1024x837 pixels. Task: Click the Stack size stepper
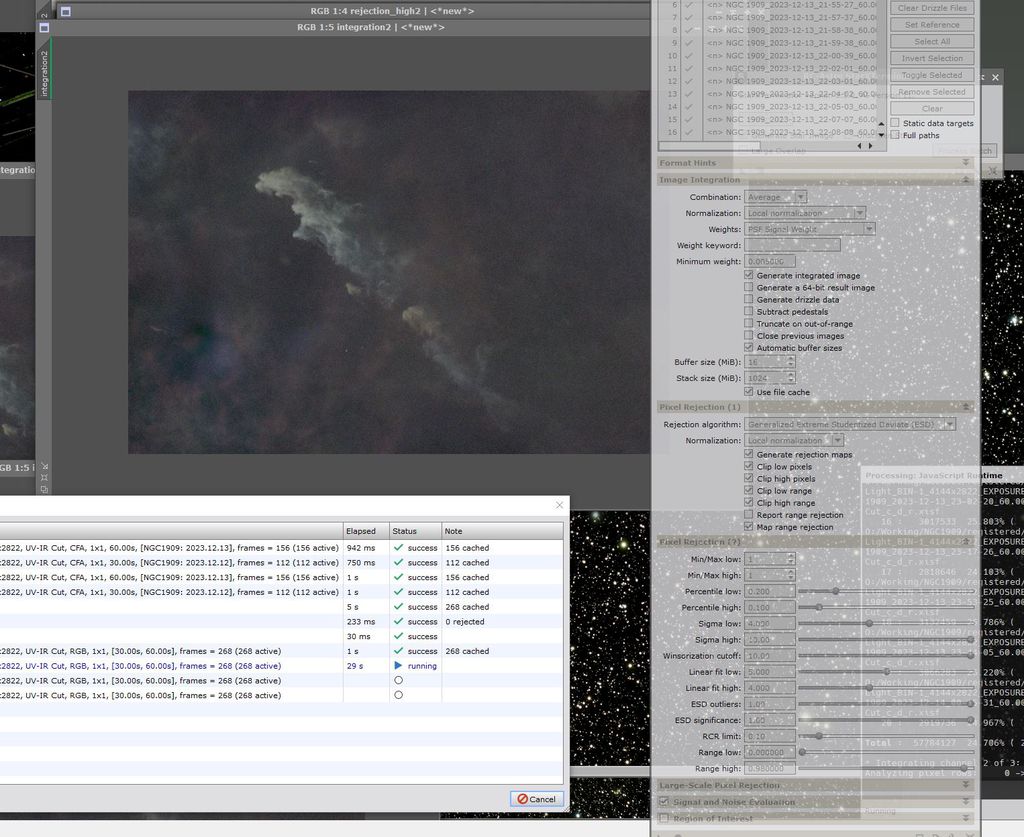pyautogui.click(x=791, y=378)
